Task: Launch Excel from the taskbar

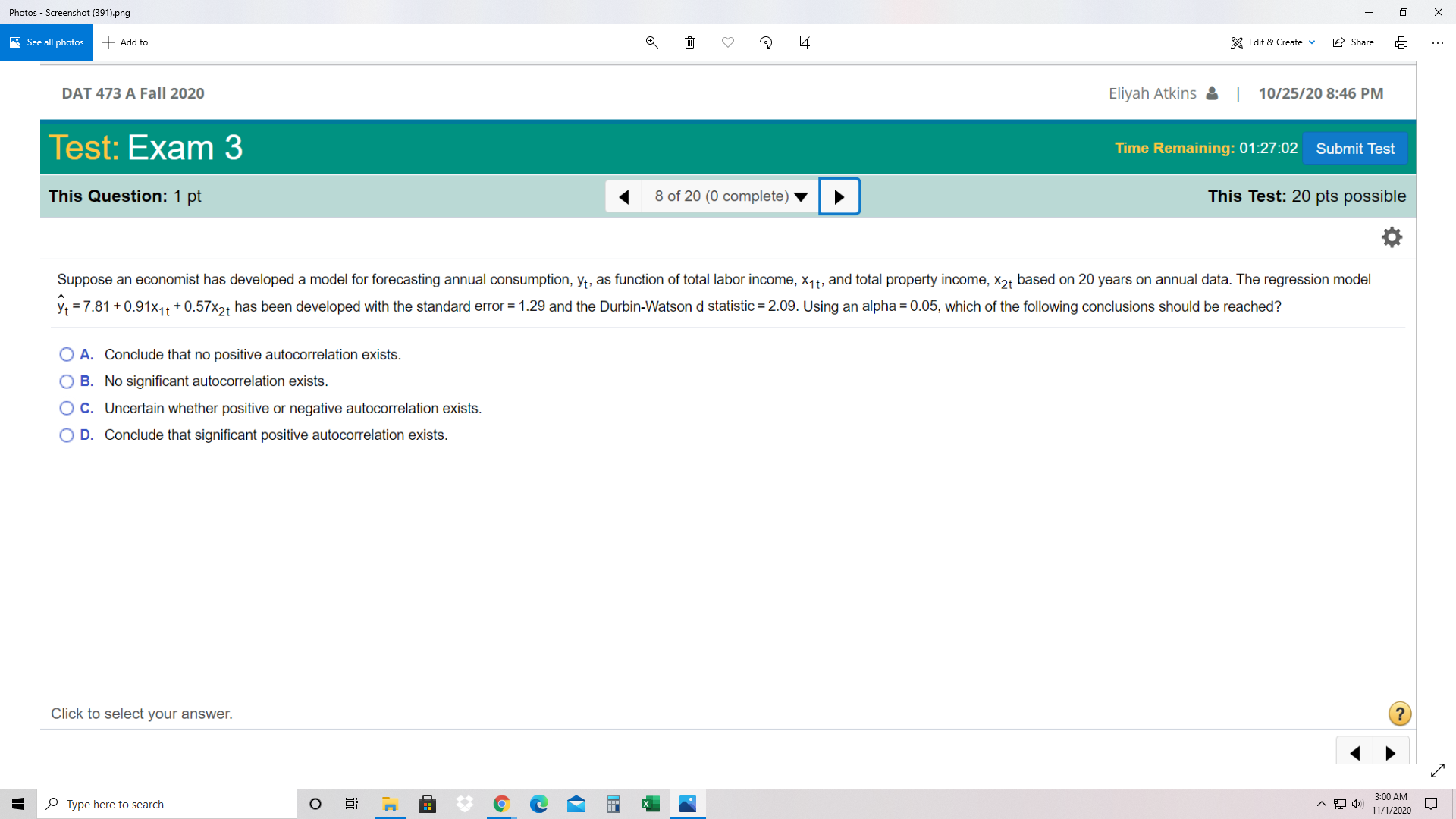Action: pyautogui.click(x=651, y=803)
